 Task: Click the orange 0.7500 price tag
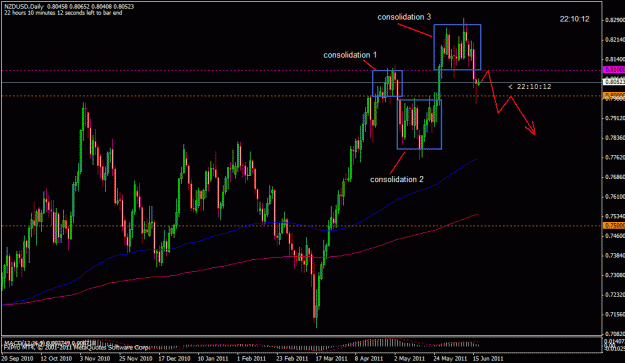click(x=614, y=226)
